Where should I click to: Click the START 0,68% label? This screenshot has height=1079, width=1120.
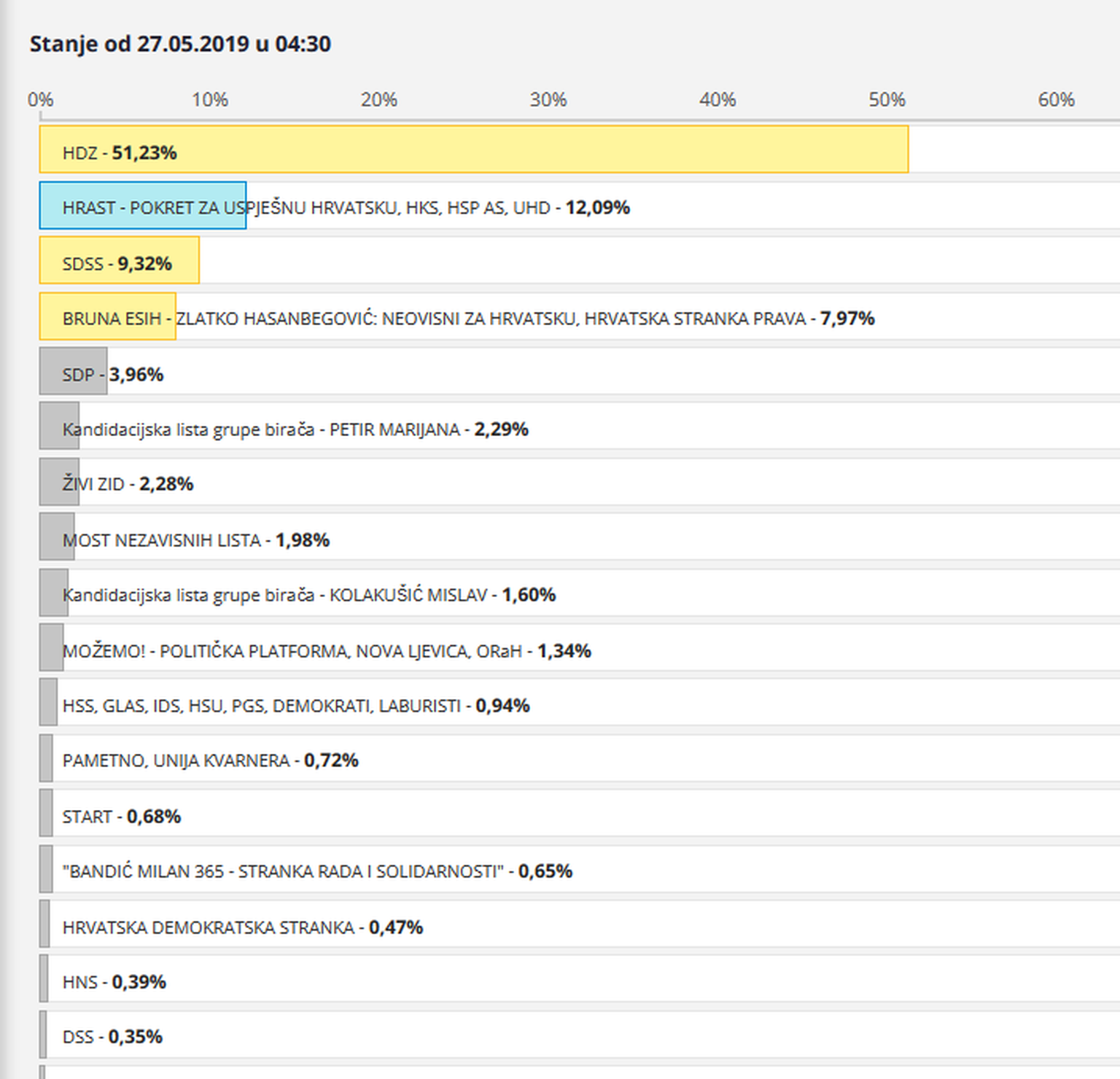coord(121,817)
